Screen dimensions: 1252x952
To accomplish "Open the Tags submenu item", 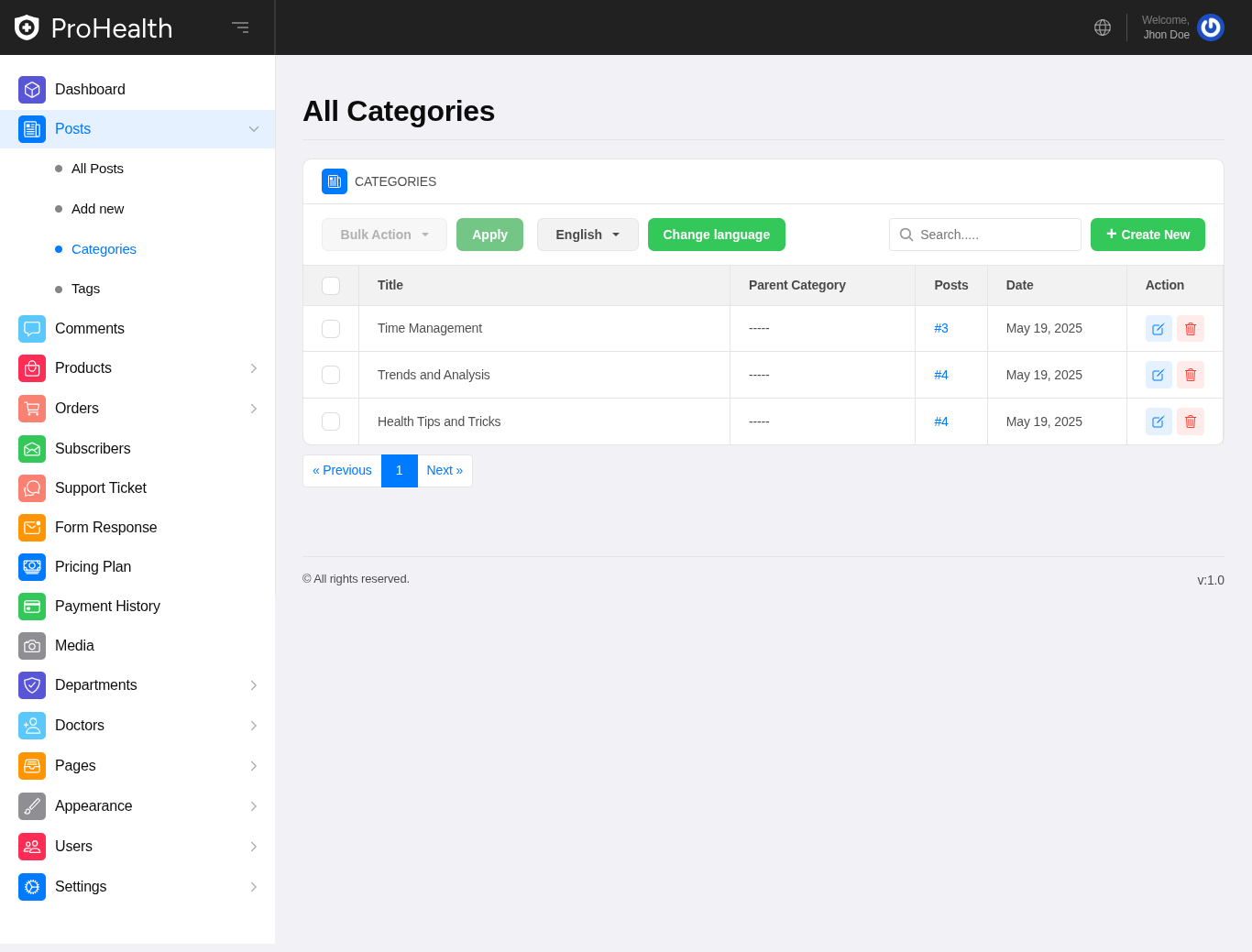I will tap(85, 289).
